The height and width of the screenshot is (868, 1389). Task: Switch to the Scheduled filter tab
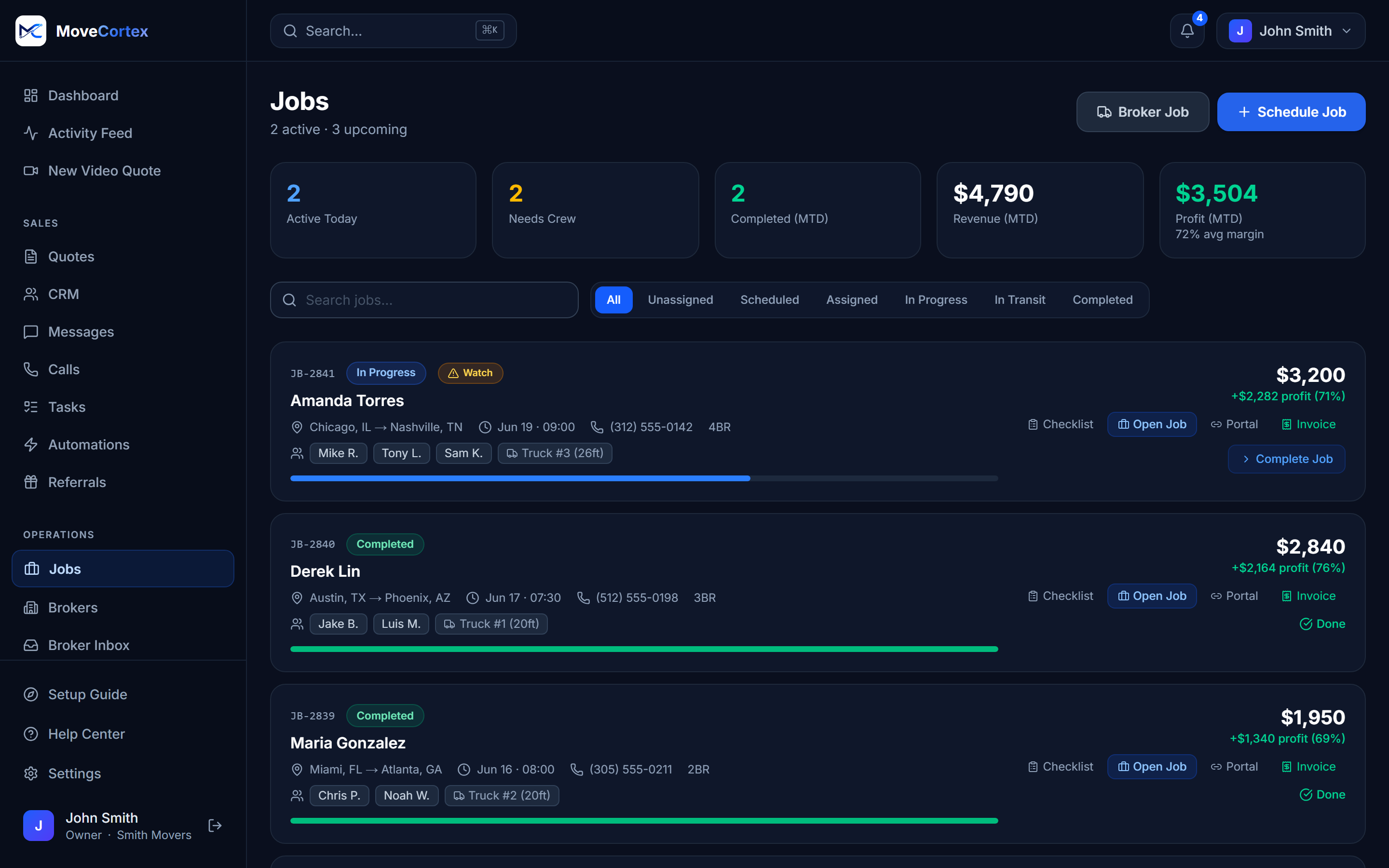point(769,299)
